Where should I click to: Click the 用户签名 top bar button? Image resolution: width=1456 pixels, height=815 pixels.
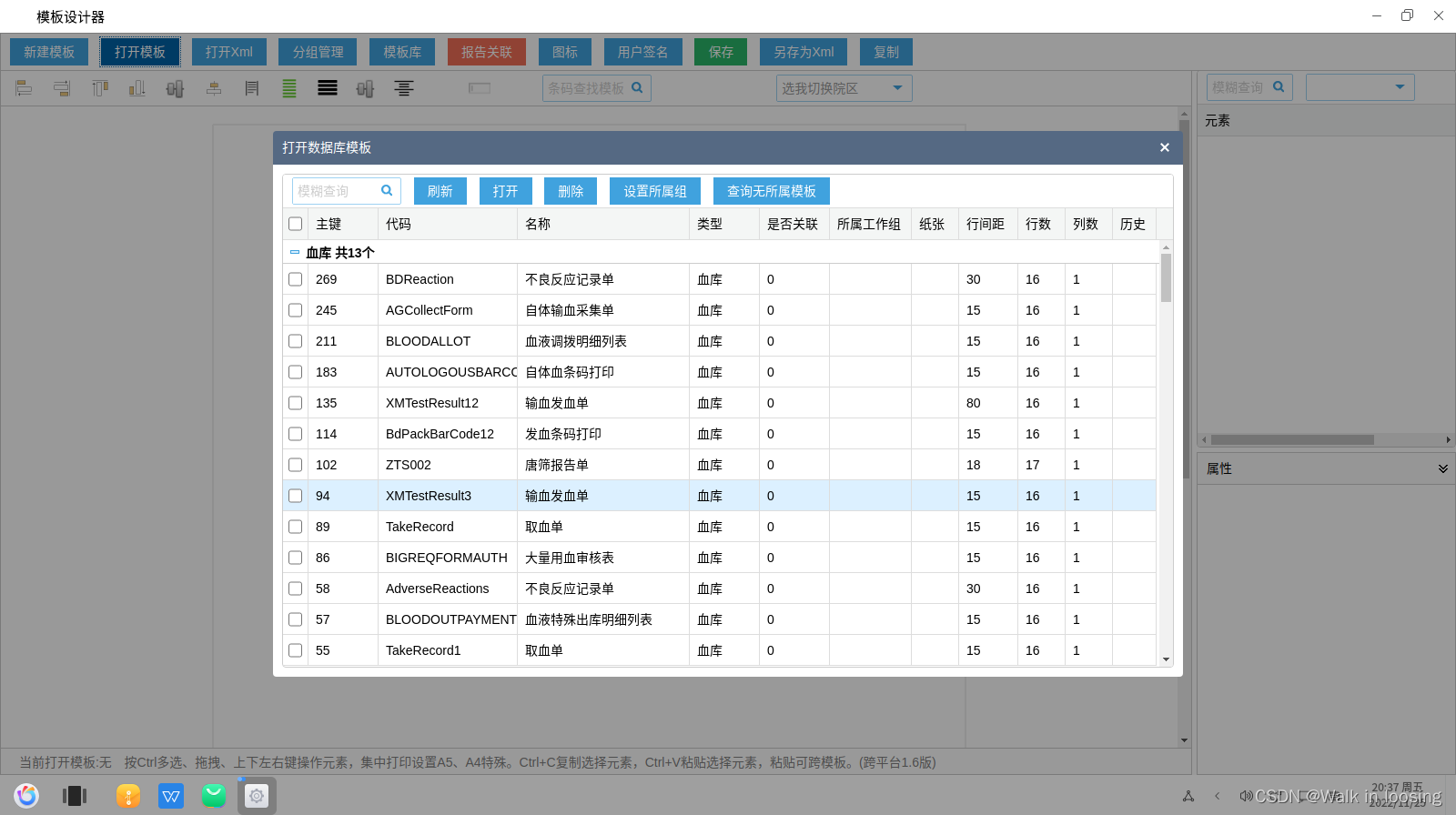643,52
